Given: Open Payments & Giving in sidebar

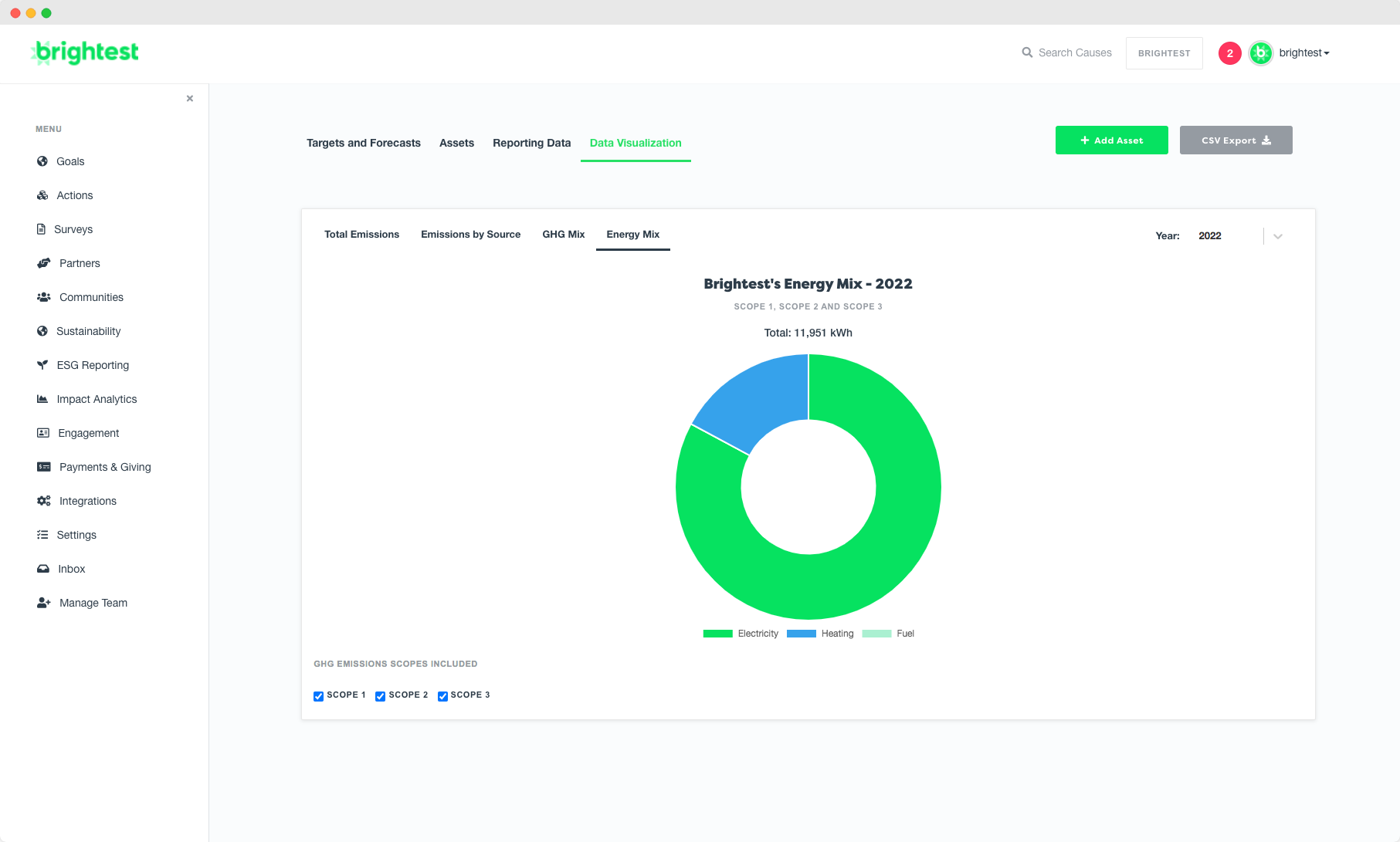Looking at the screenshot, I should pyautogui.click(x=105, y=467).
